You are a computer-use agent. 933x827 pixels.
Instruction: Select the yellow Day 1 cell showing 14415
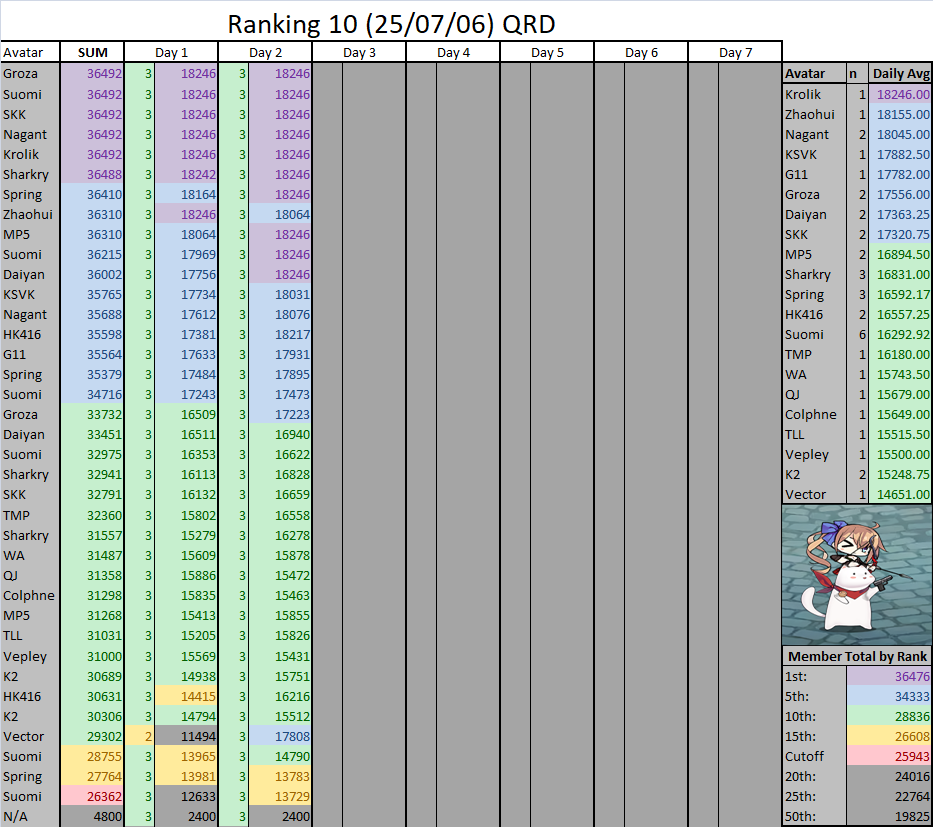tap(186, 696)
